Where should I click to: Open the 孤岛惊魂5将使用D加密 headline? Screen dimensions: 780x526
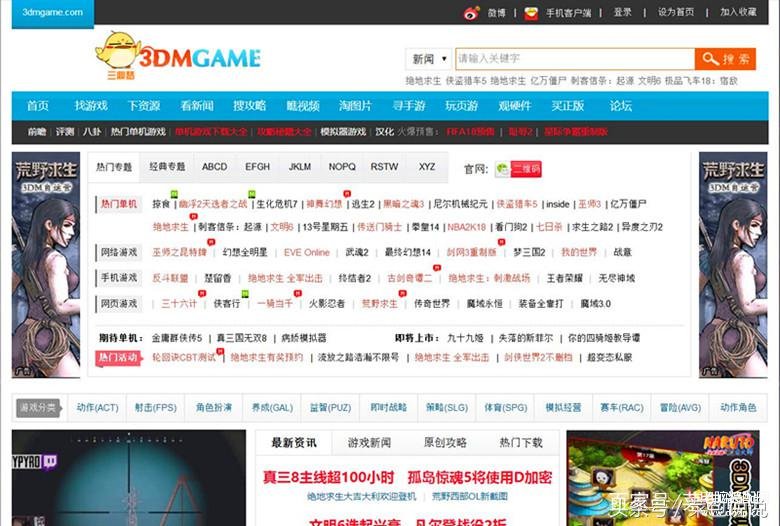(x=480, y=477)
